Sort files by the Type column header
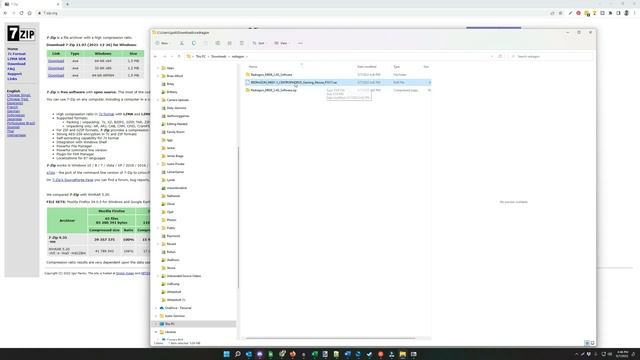 (396, 67)
